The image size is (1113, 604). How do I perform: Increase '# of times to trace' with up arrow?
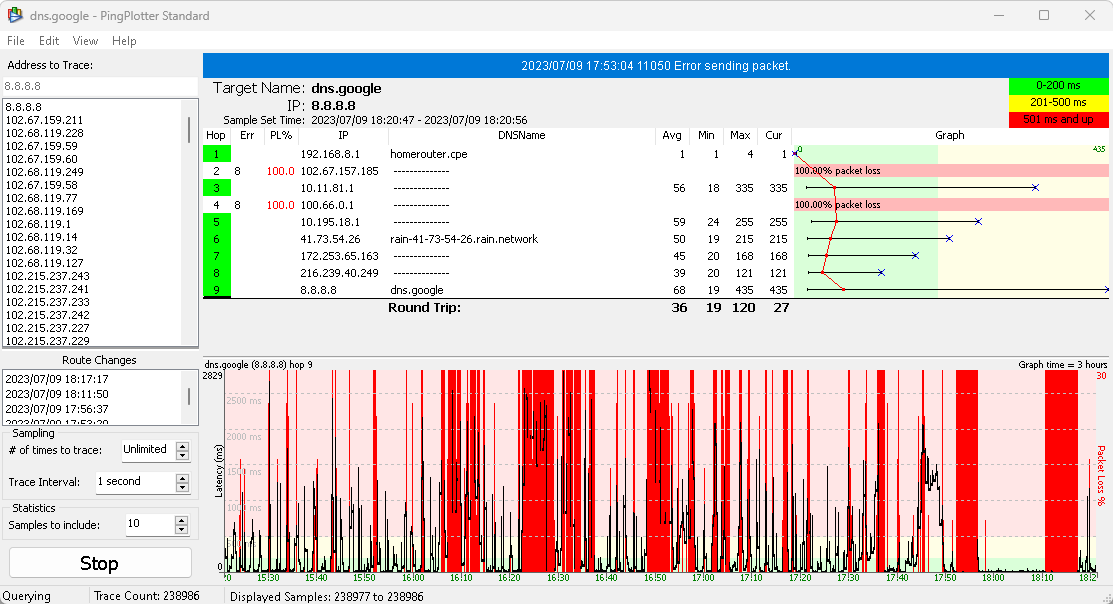[182, 446]
